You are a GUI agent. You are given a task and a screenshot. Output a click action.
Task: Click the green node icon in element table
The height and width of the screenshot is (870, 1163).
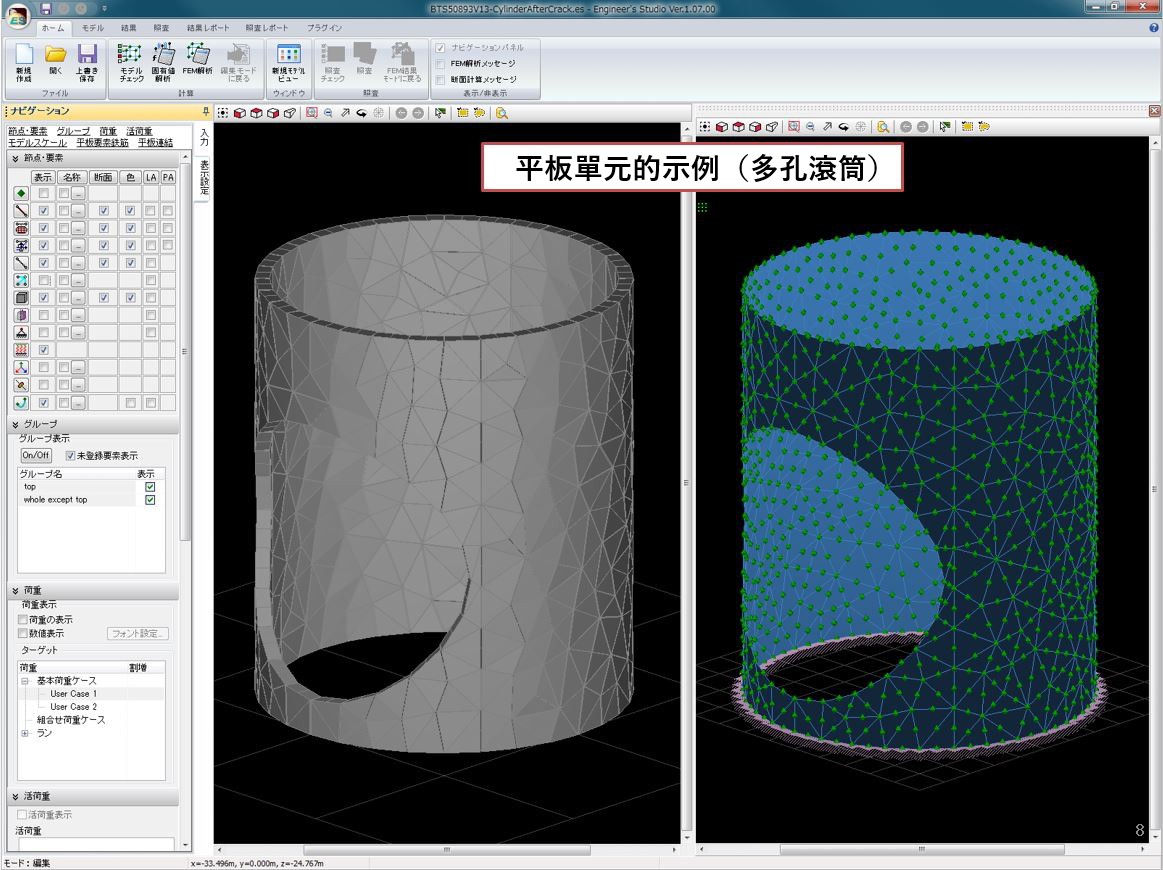(x=20, y=193)
